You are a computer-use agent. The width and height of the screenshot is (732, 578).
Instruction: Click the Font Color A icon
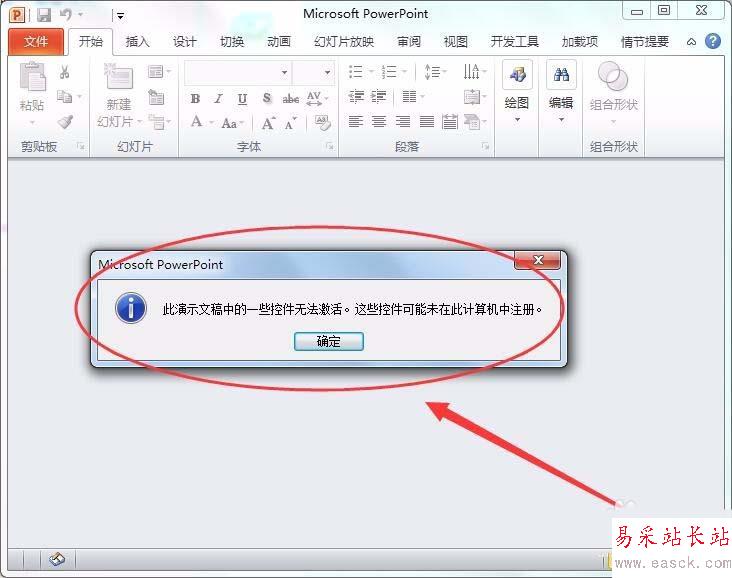(x=197, y=122)
